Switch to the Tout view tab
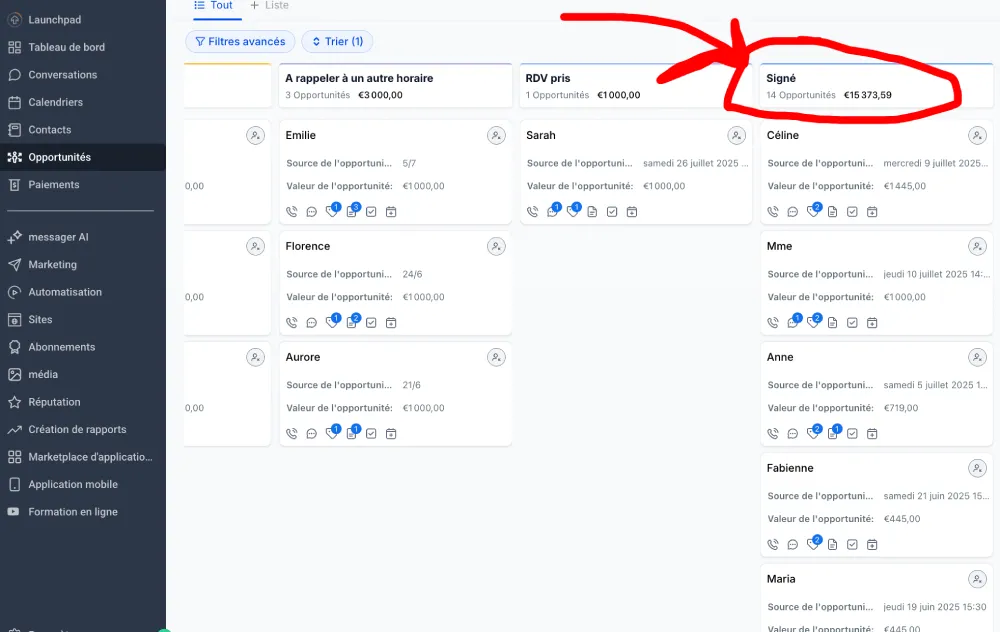The width and height of the screenshot is (1000, 632). 214,6
